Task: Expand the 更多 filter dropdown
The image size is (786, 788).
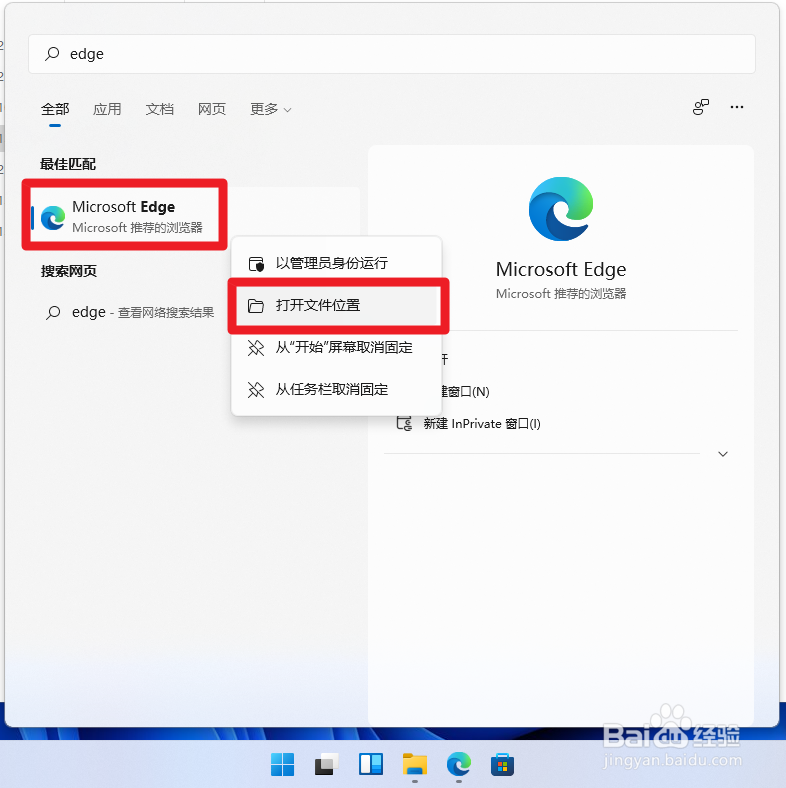Action: coord(270,109)
